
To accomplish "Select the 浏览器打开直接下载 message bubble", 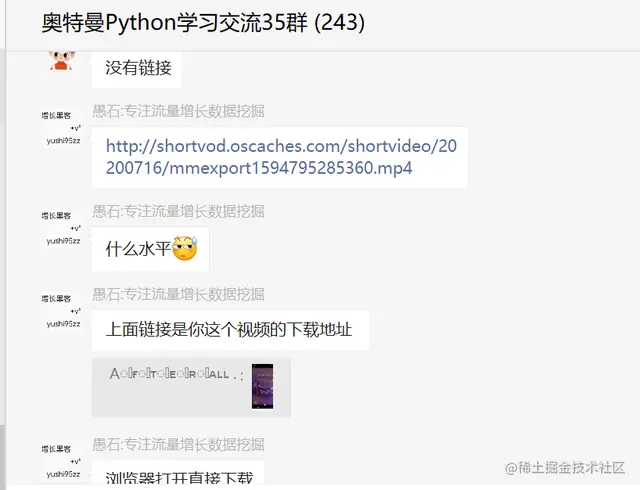I will 178,474.
